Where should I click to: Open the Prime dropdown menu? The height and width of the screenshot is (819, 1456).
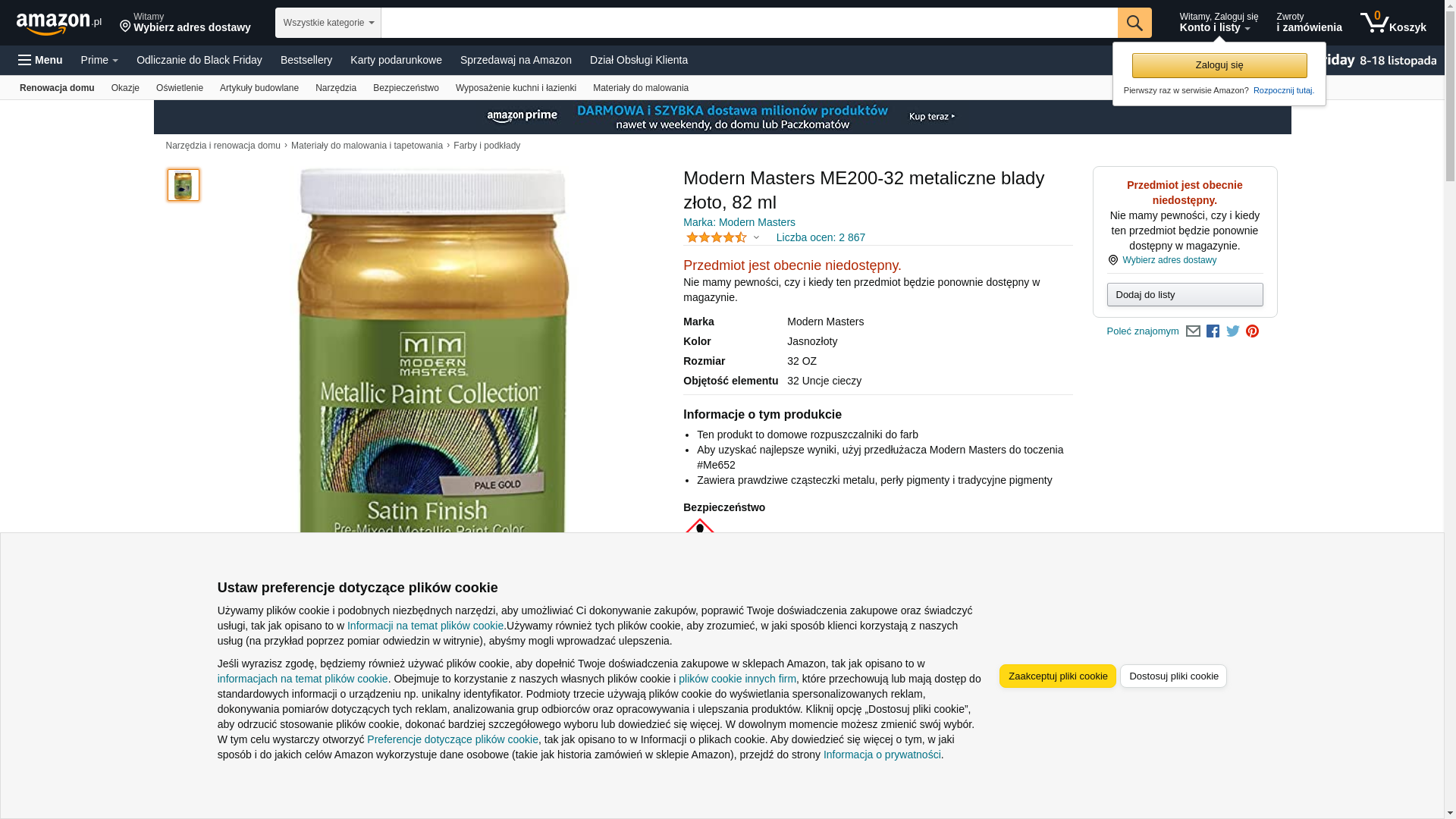pos(99,60)
